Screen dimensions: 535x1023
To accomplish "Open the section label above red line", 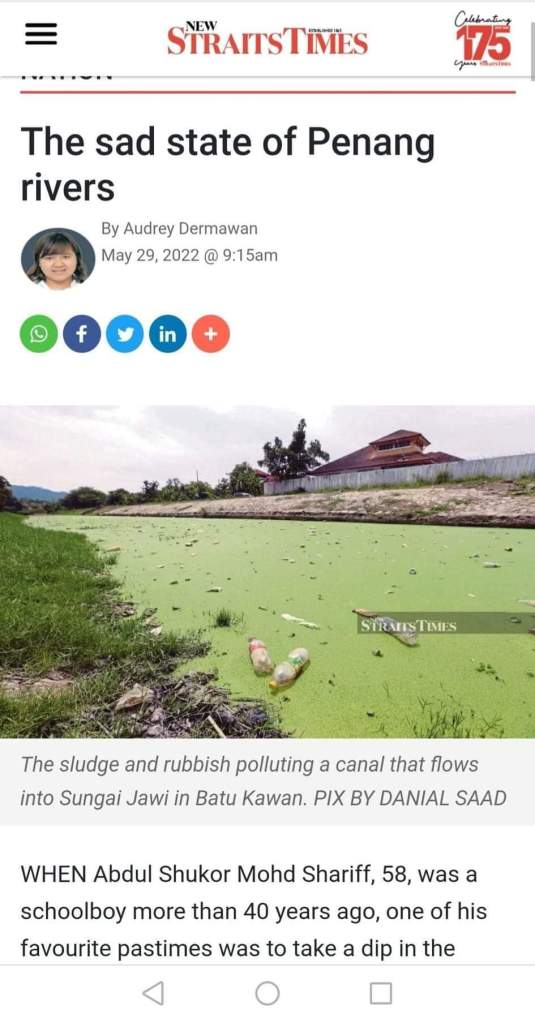I will (67, 77).
